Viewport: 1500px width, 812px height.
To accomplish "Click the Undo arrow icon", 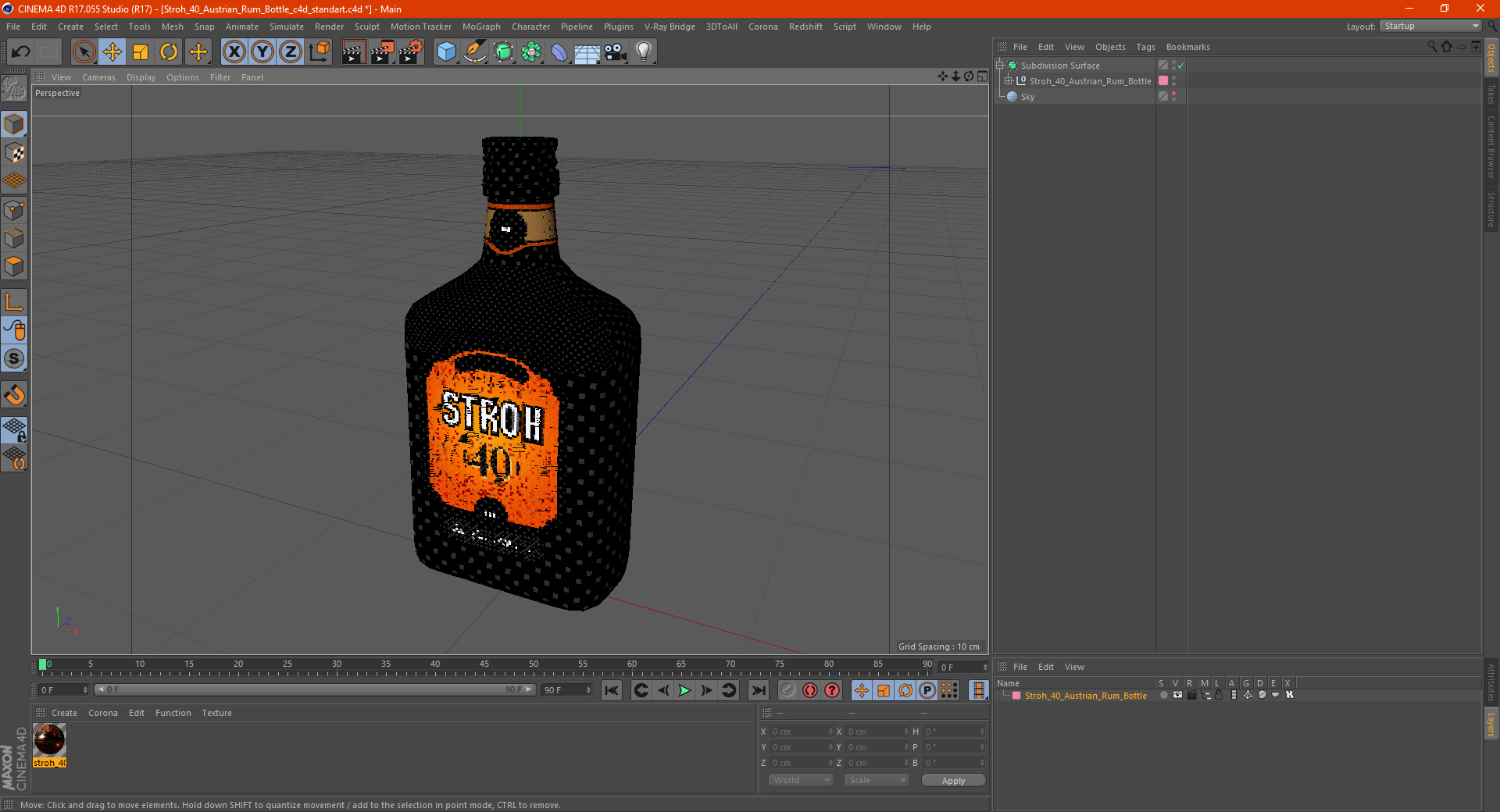I will 20,52.
